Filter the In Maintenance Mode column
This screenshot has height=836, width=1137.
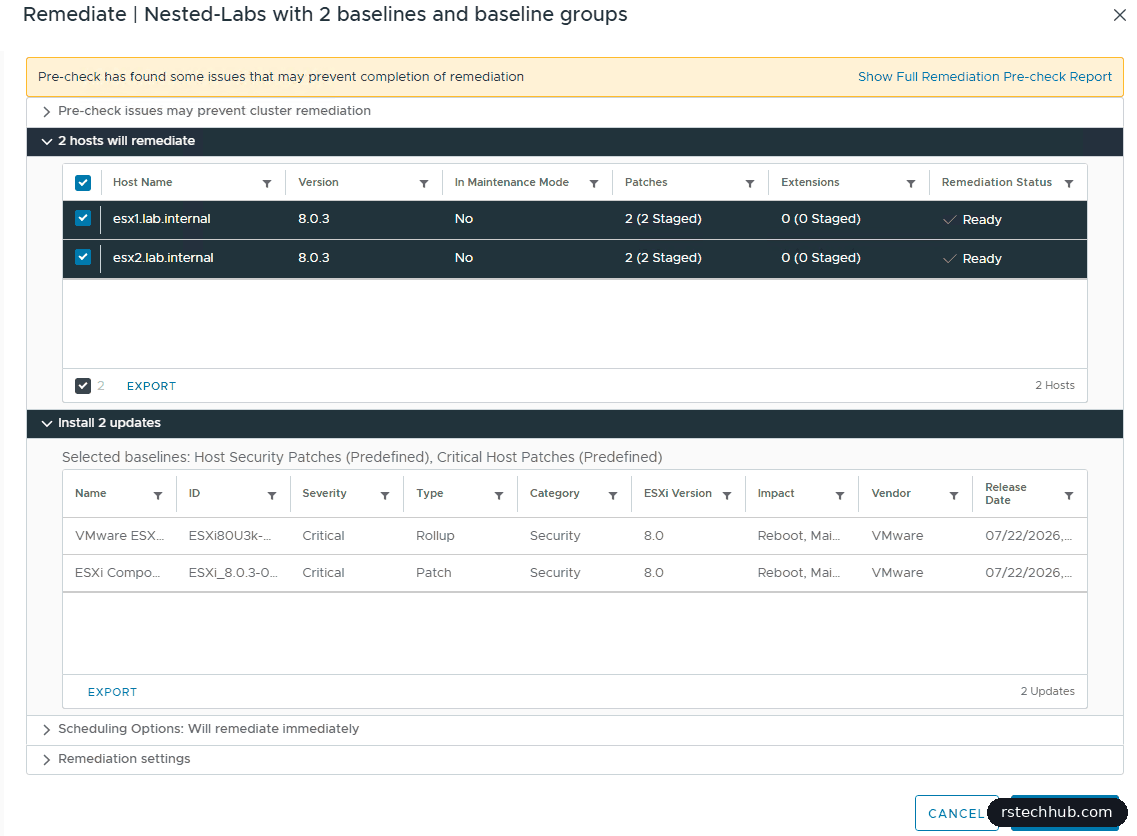click(x=594, y=183)
